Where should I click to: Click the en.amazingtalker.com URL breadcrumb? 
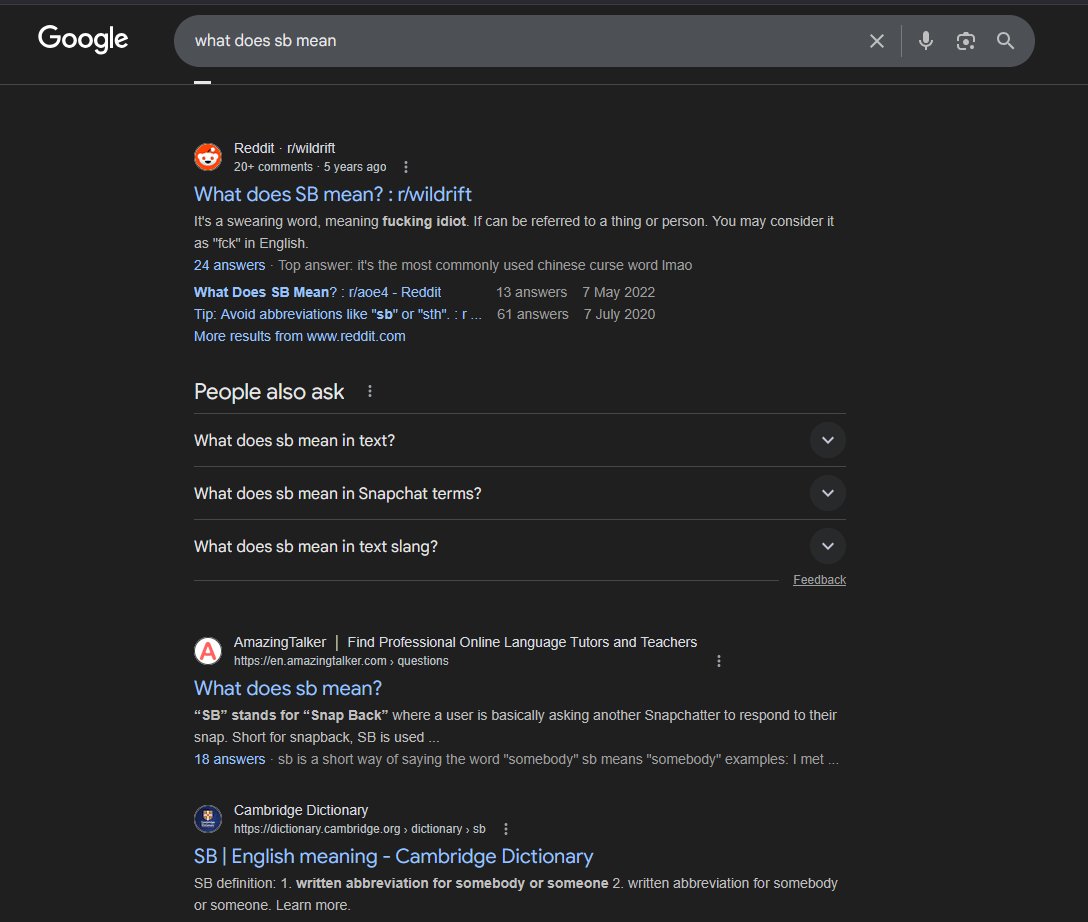pyautogui.click(x=341, y=661)
